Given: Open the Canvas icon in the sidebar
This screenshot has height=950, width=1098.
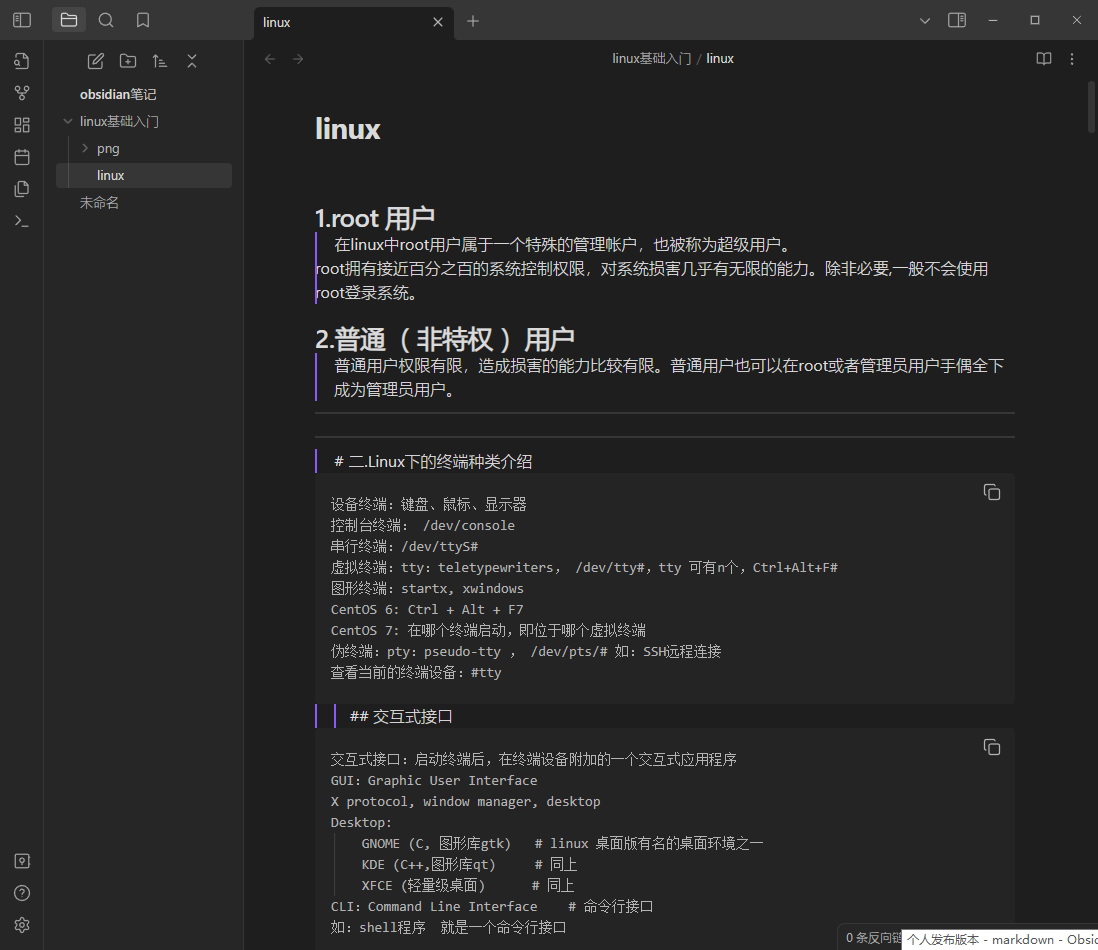Looking at the screenshot, I should [21, 124].
